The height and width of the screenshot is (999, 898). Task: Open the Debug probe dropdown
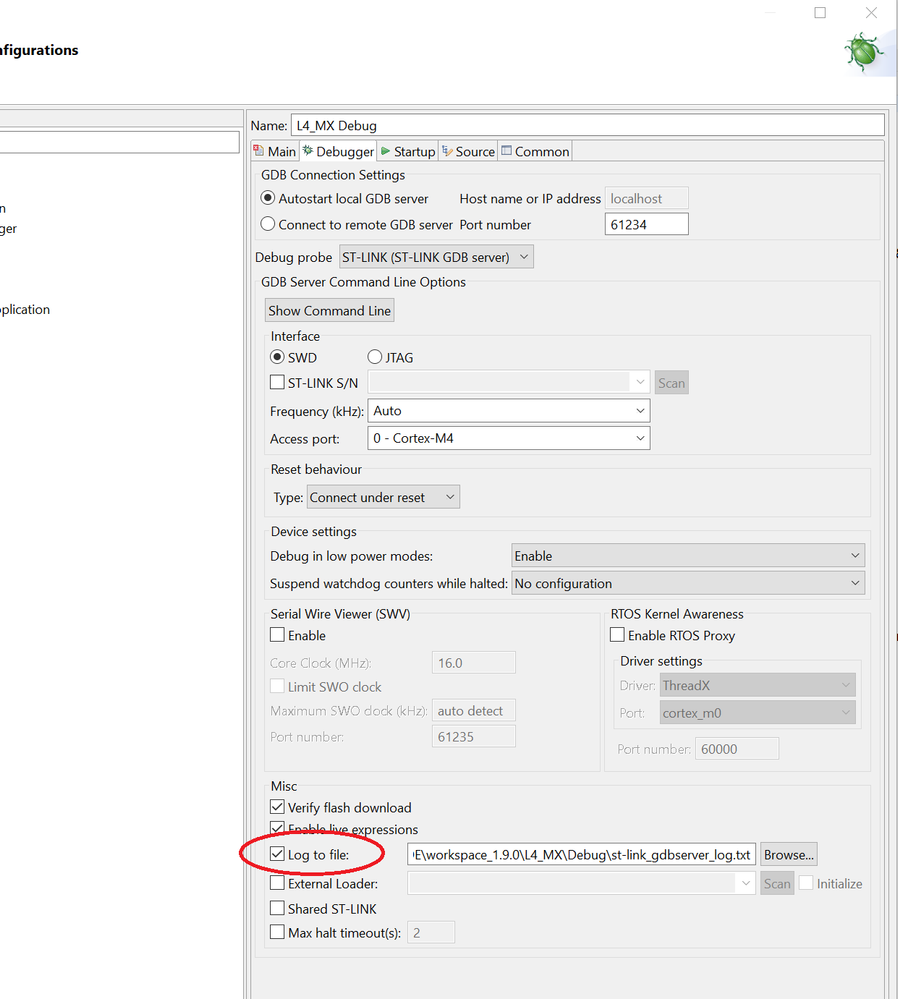tap(437, 257)
